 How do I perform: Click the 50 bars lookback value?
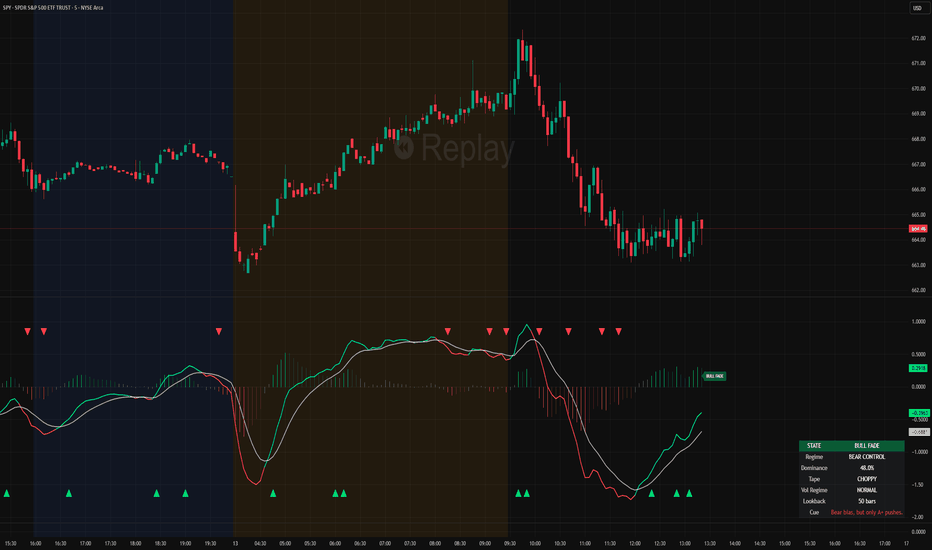pyautogui.click(x=867, y=501)
